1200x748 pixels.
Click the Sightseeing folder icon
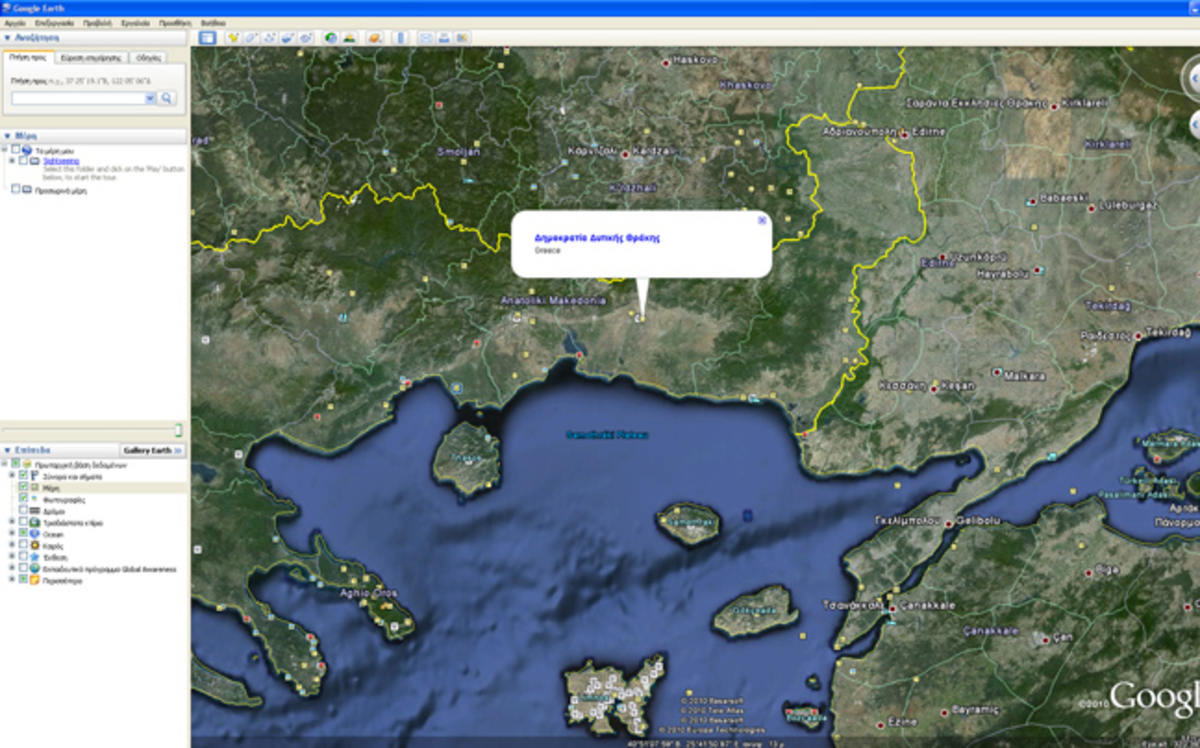pyautogui.click(x=35, y=160)
